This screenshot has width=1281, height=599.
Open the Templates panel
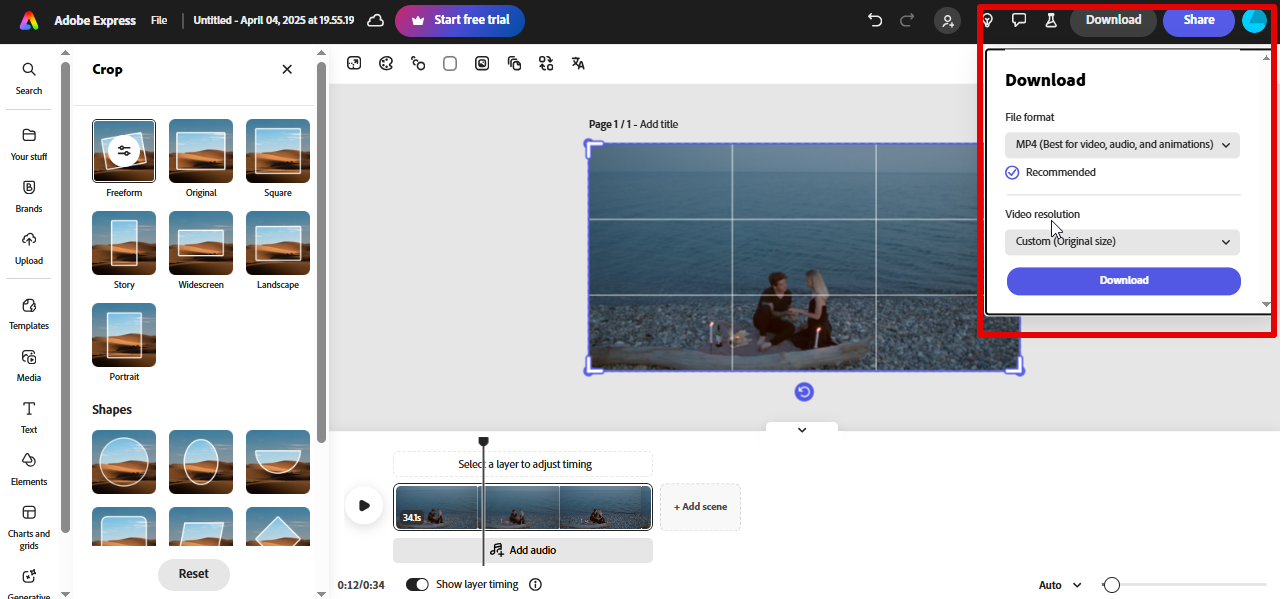tap(29, 312)
